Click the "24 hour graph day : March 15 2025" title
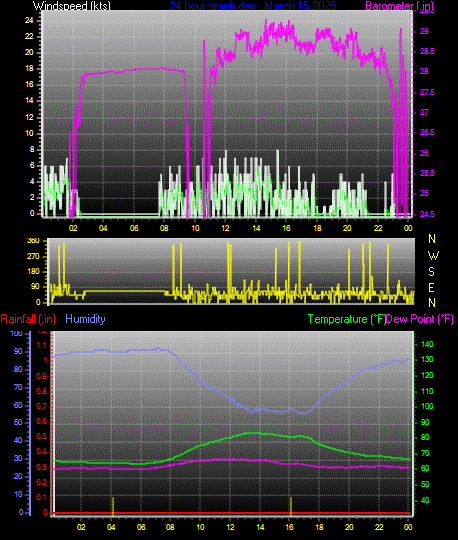This screenshot has height=540, width=458. [x=253, y=6]
